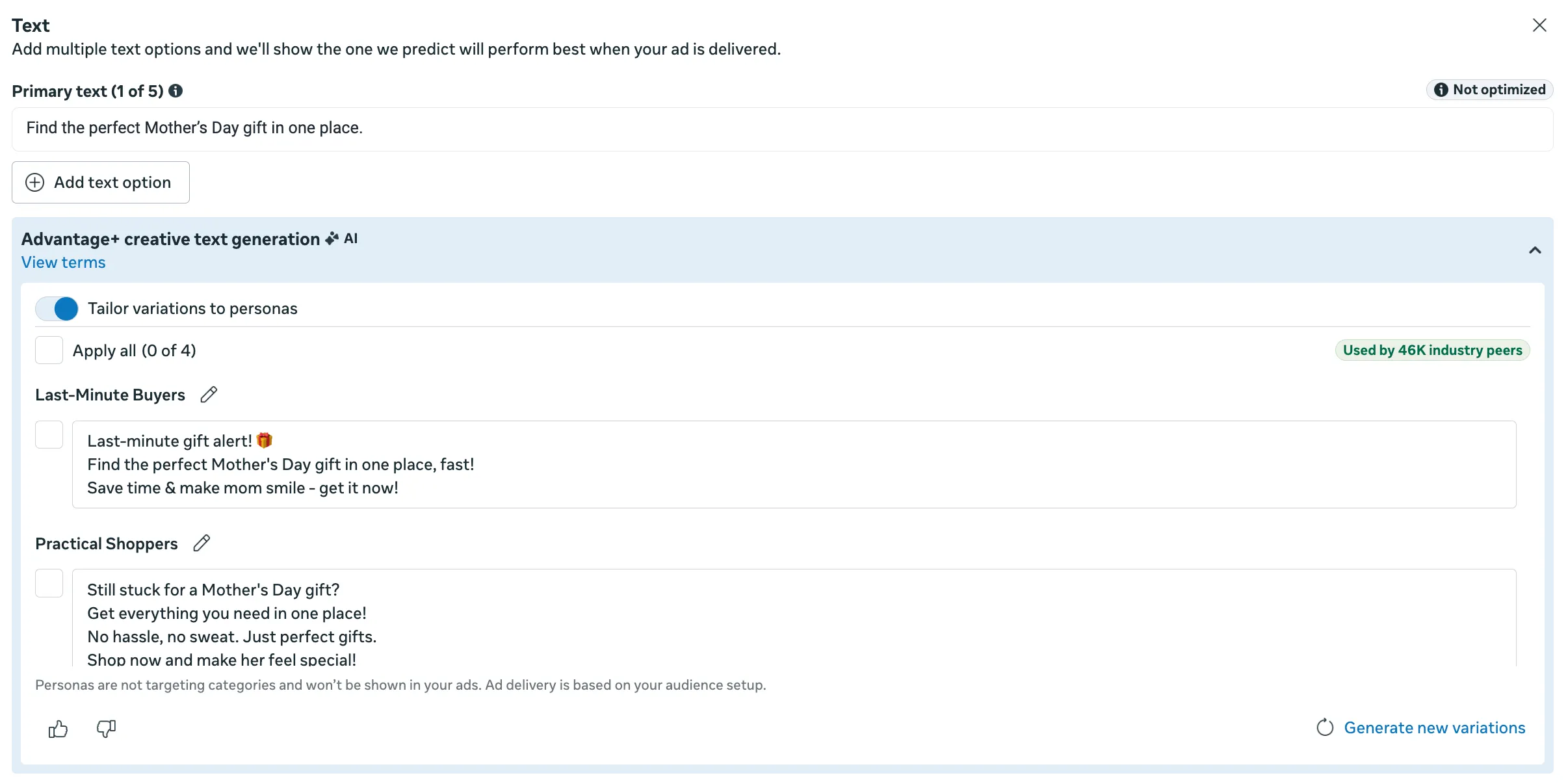Click the Primary text info icon
The width and height of the screenshot is (1568, 784).
[176, 91]
